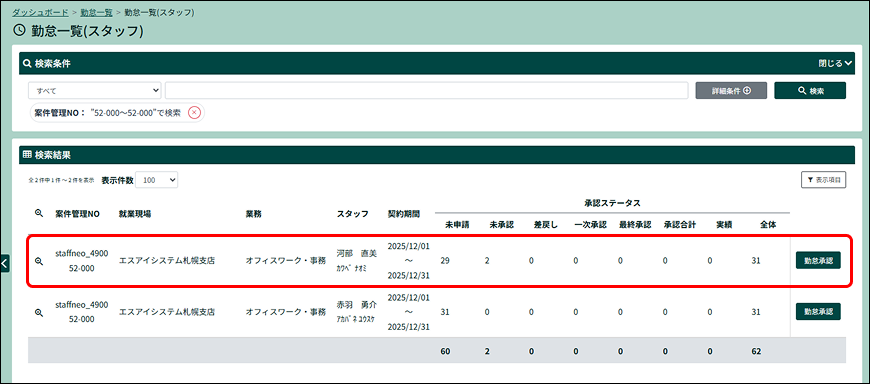The height and width of the screenshot is (384, 870).
Task: Click the 承認合計 column header
Action: click(x=679, y=225)
